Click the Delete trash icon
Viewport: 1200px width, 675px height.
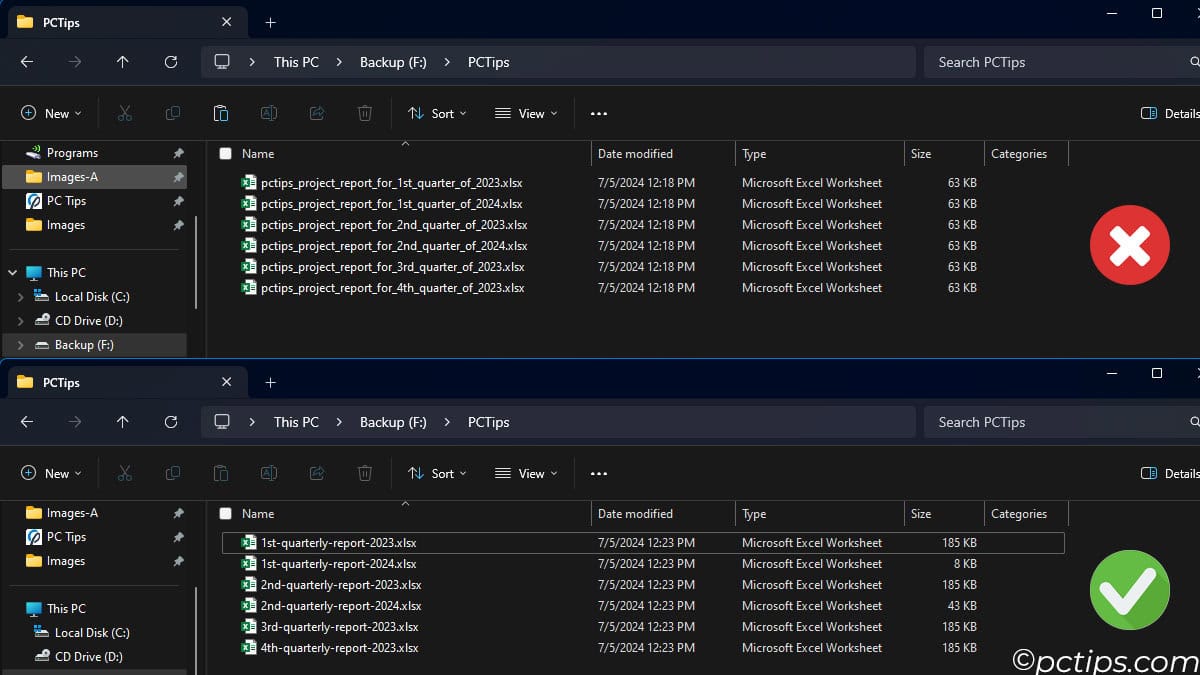click(364, 113)
